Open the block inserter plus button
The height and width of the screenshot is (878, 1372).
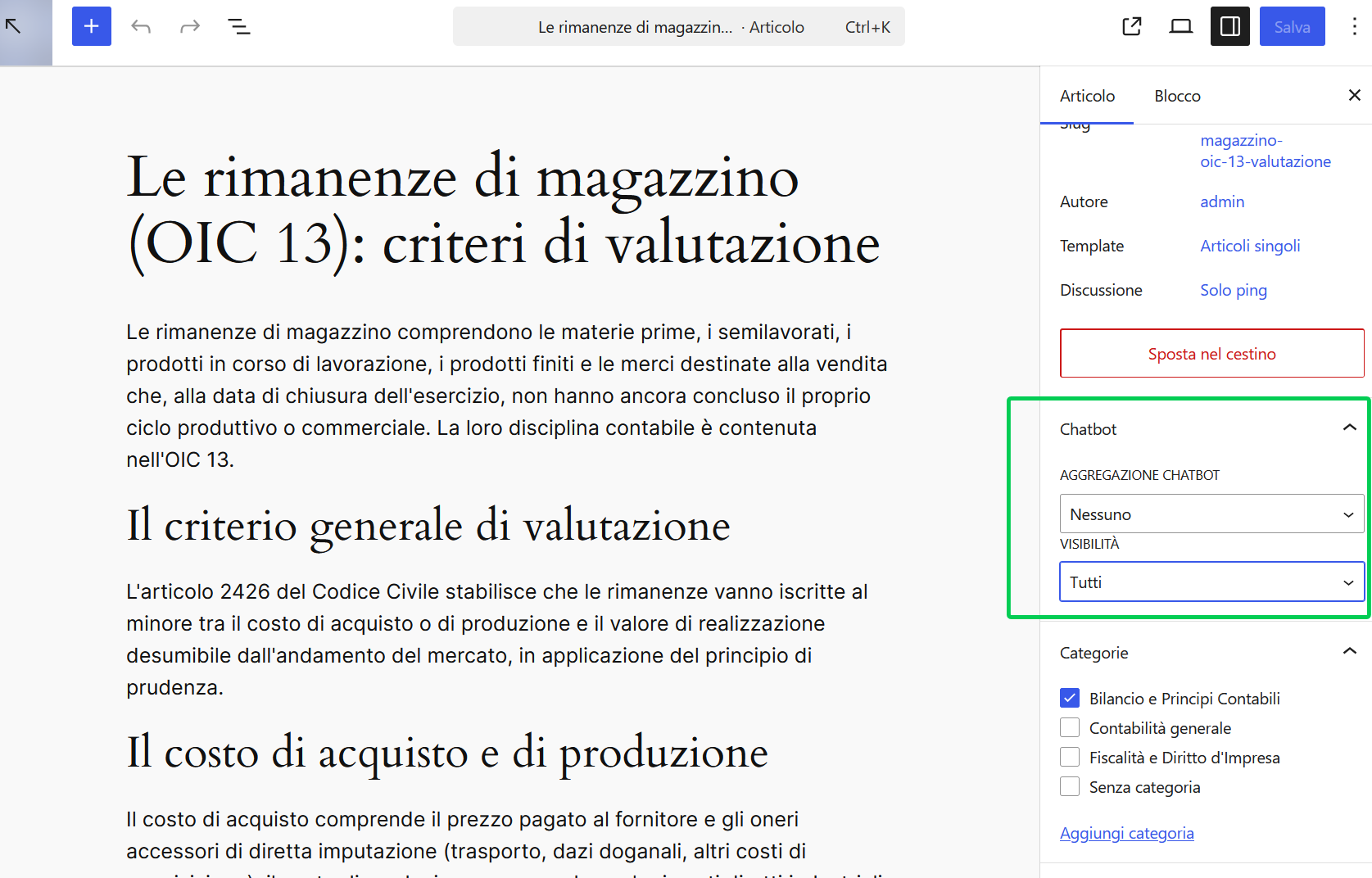(92, 26)
